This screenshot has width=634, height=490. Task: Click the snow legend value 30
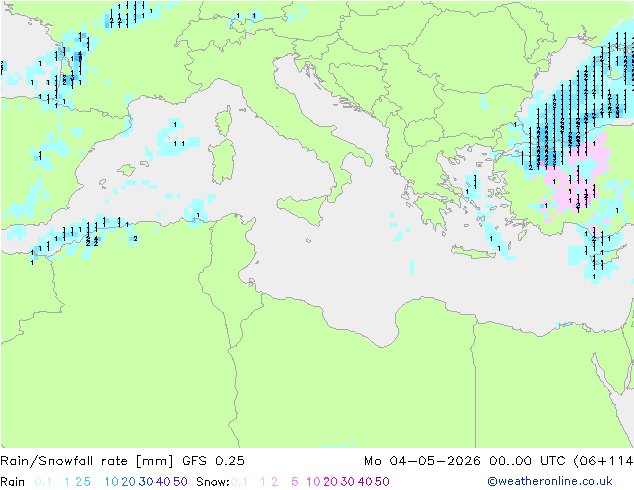tap(348, 482)
